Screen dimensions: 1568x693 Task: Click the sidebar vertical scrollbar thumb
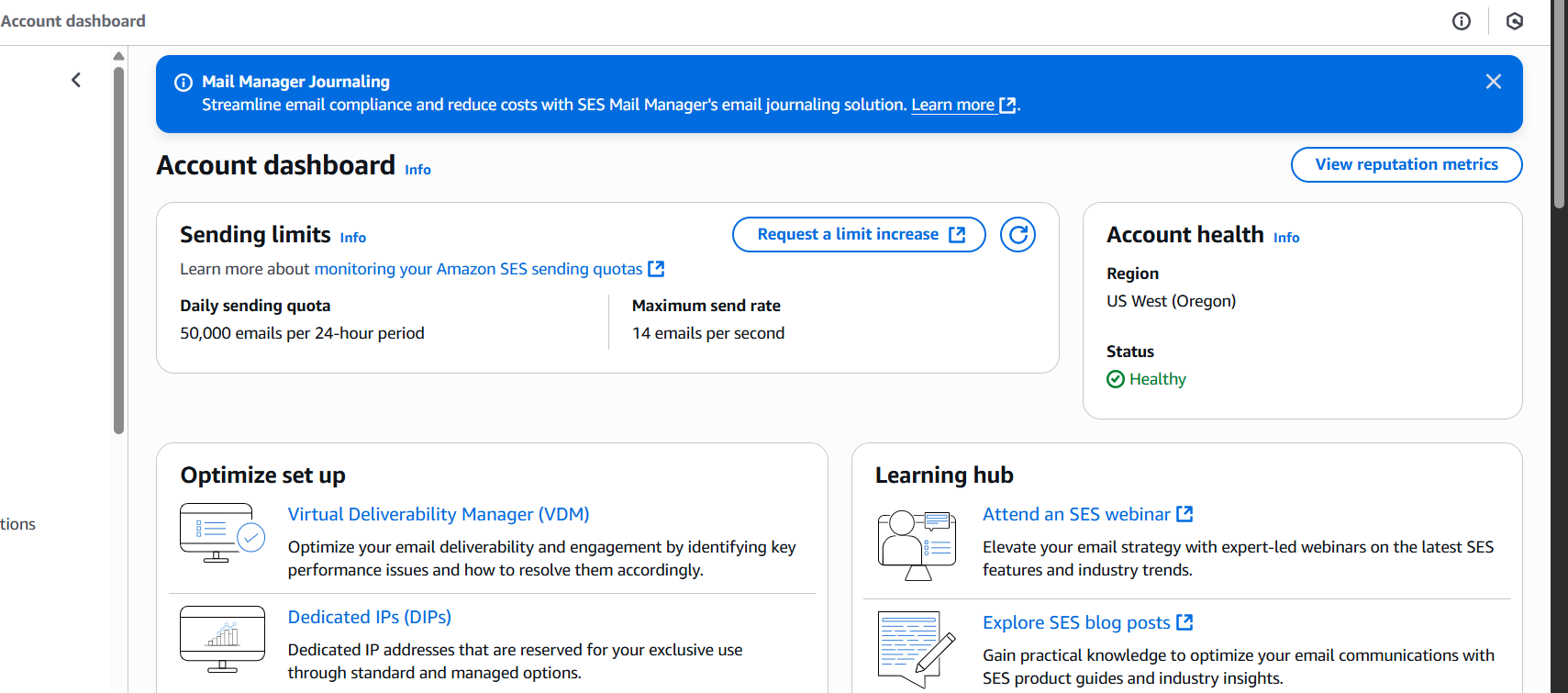click(x=118, y=250)
